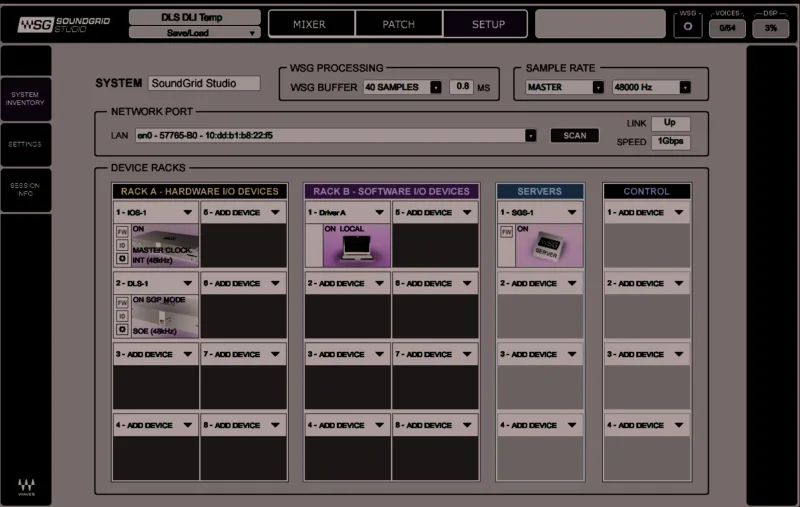Click the FW icon on DLS-1 device
Image resolution: width=800 pixels, height=507 pixels.
click(122, 302)
